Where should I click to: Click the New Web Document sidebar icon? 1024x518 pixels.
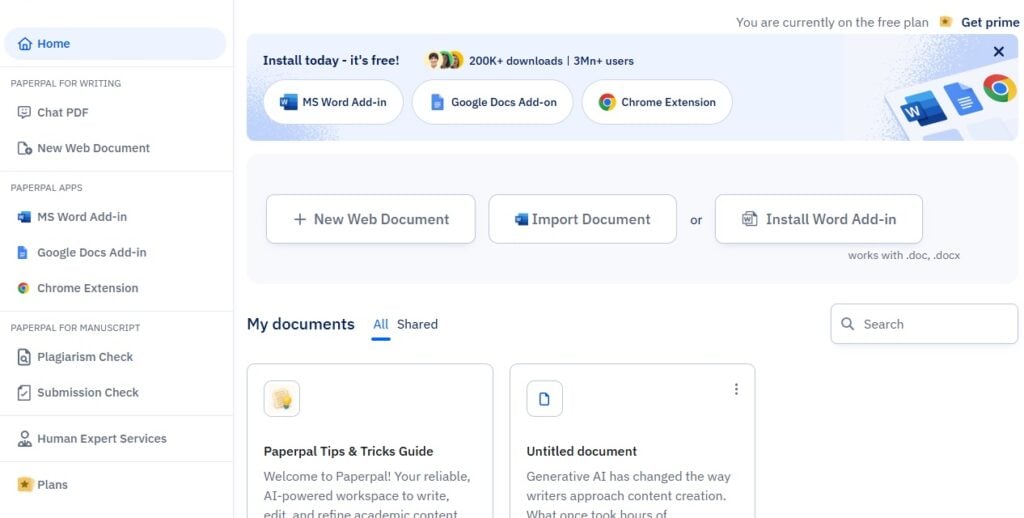coord(24,148)
